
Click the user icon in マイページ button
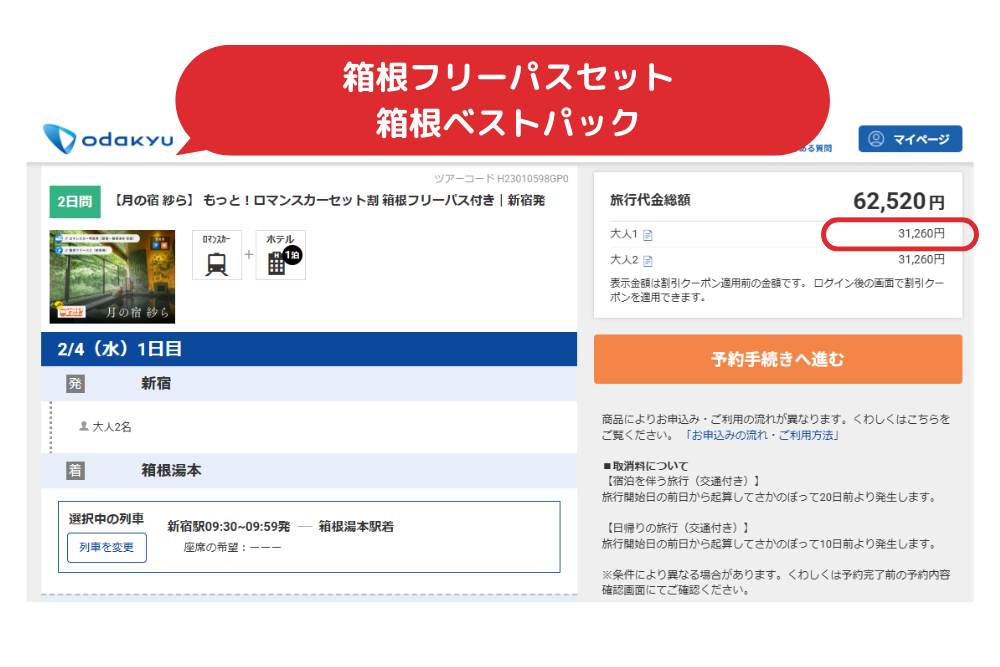pos(877,139)
